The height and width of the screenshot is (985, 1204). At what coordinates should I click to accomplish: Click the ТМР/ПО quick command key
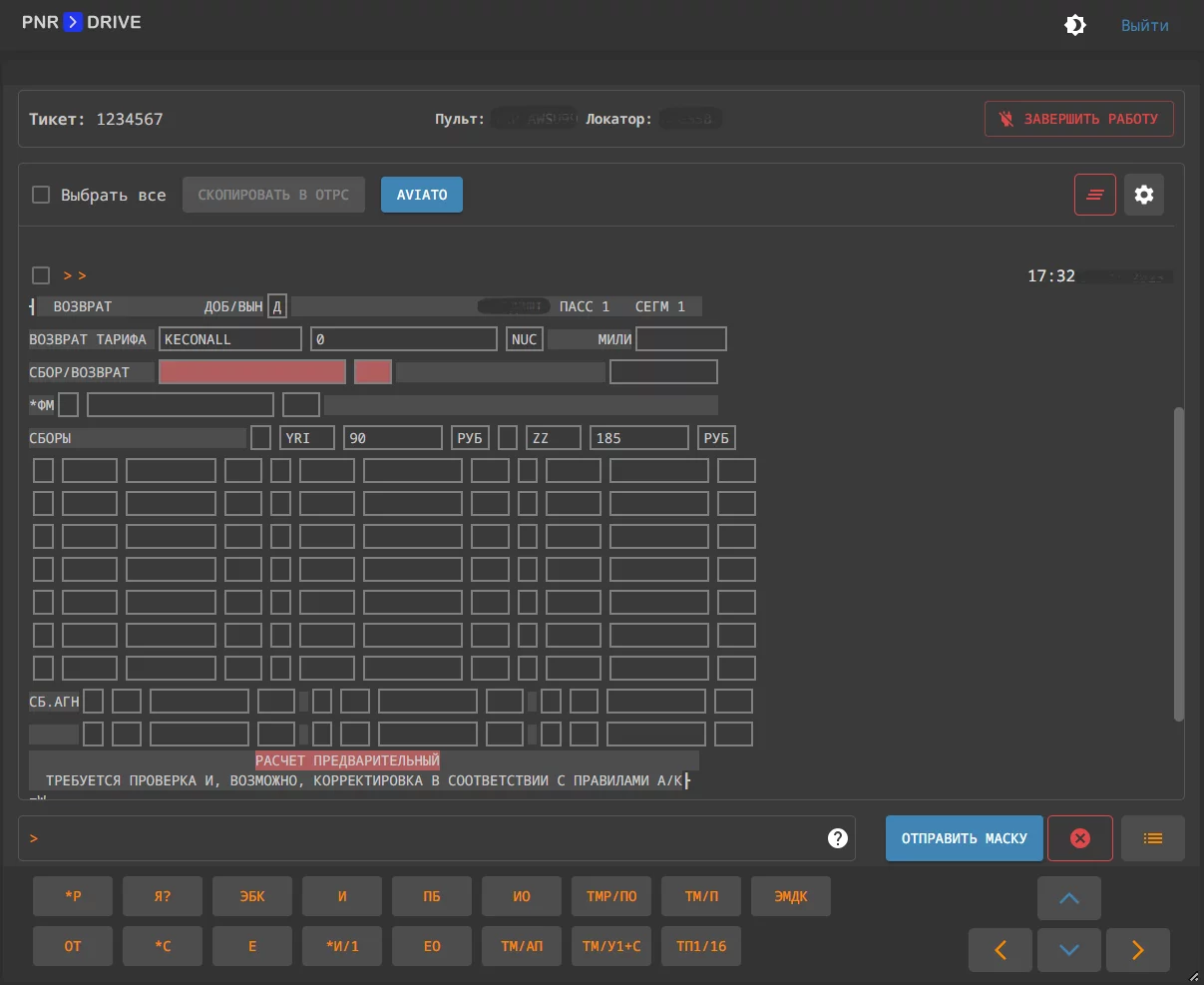pyautogui.click(x=611, y=896)
